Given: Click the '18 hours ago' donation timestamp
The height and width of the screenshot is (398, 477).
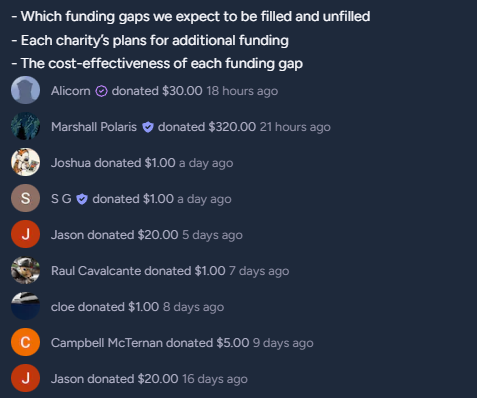Looking at the screenshot, I should point(242,91).
